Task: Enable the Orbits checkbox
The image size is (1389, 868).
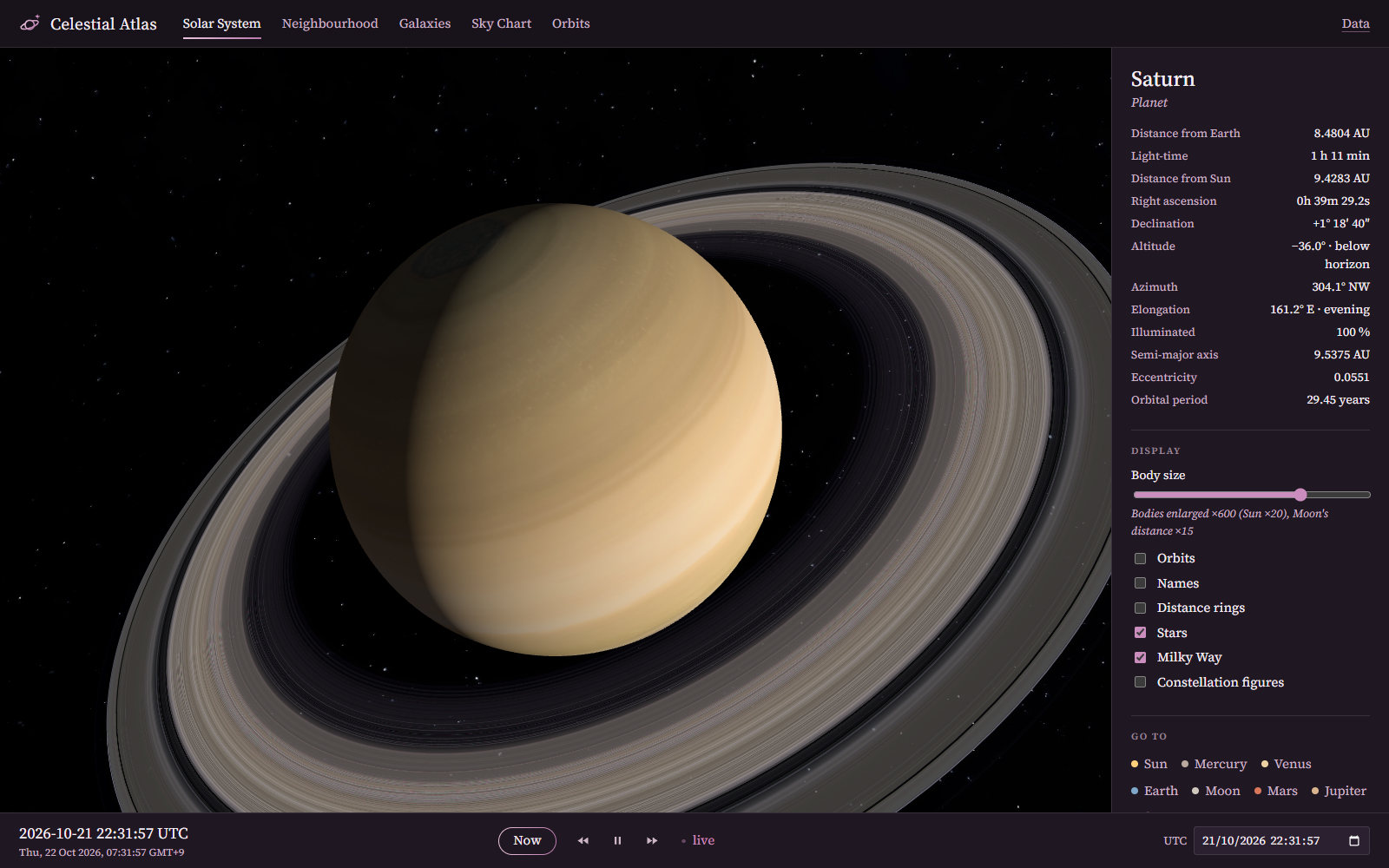Action: pyautogui.click(x=1140, y=558)
